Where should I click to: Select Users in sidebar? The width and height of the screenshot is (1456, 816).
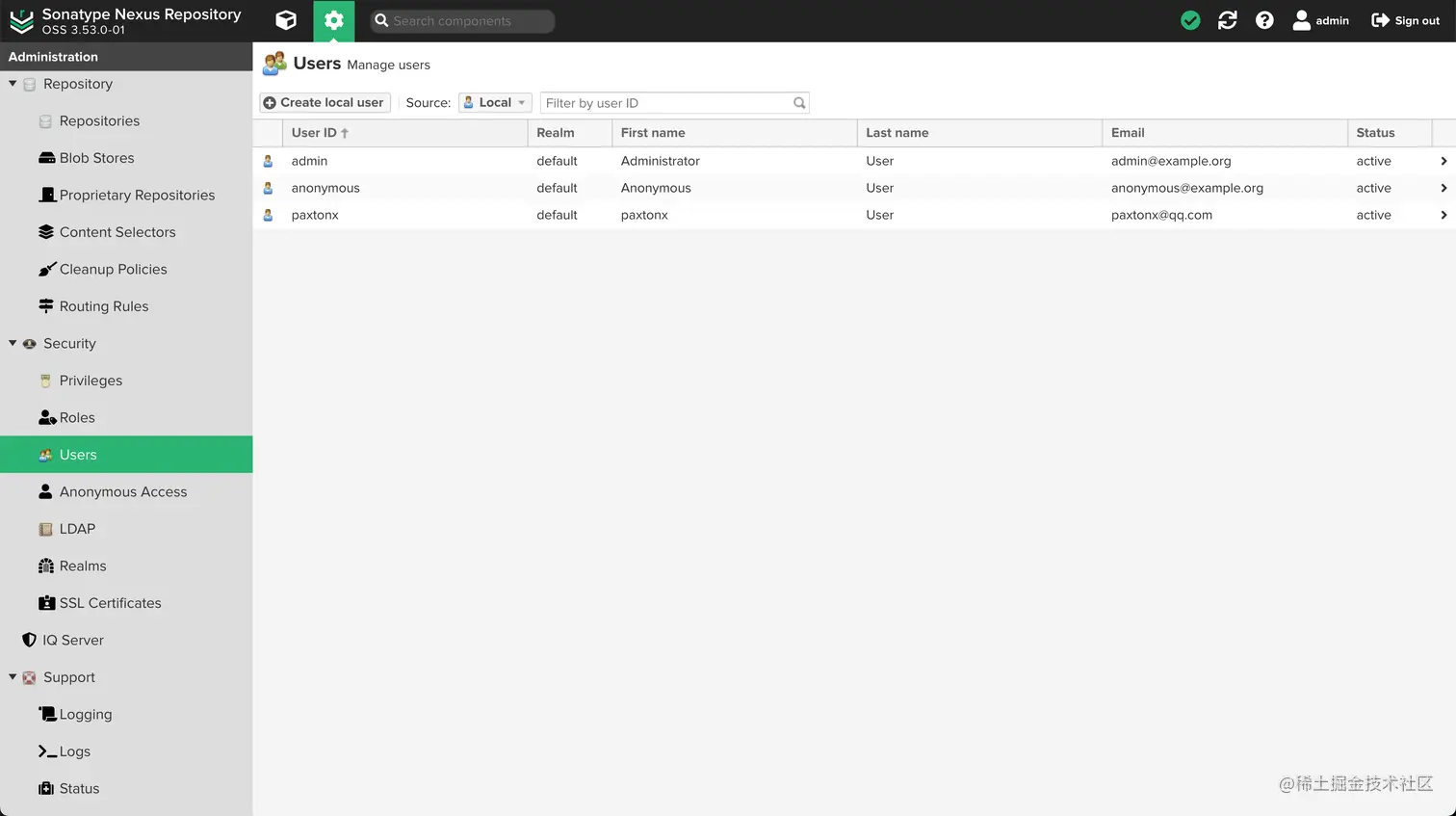126,455
